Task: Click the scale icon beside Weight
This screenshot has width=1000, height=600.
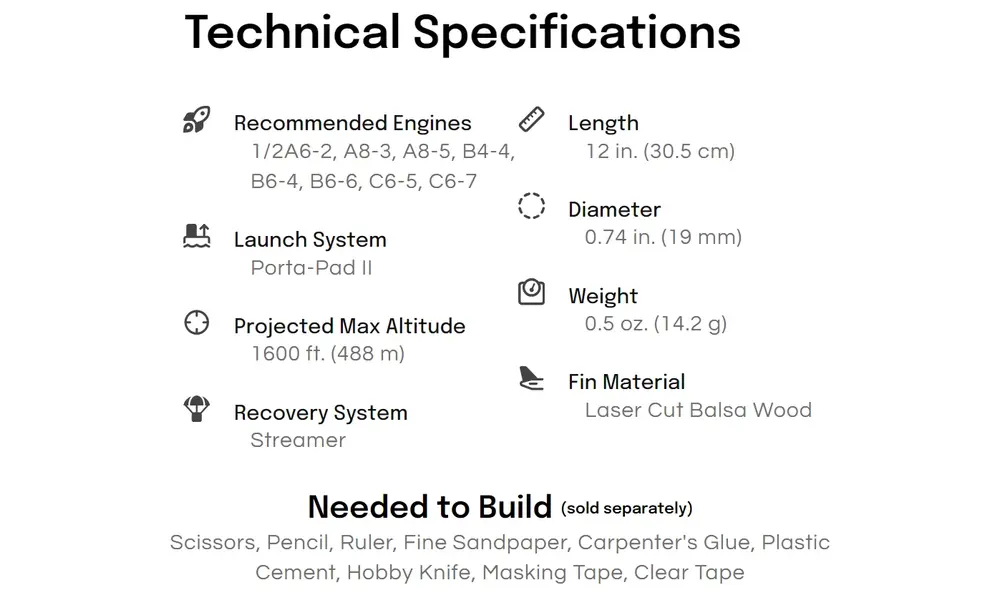Action: click(x=531, y=293)
